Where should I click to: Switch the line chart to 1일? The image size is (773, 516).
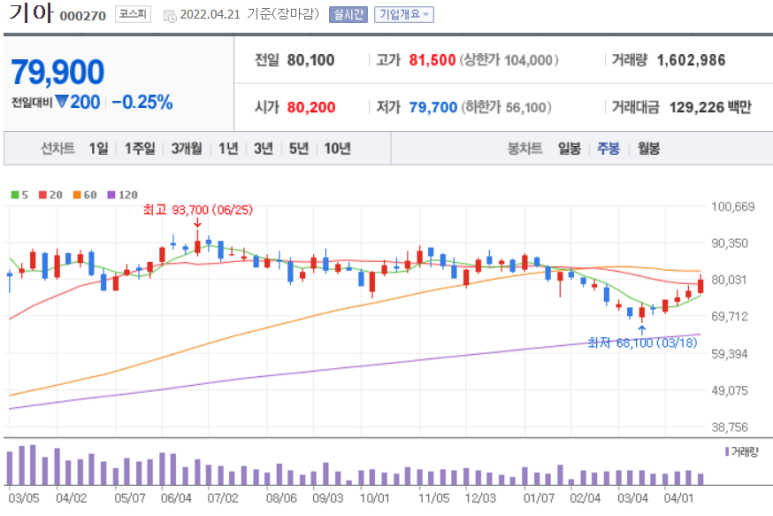coord(98,149)
